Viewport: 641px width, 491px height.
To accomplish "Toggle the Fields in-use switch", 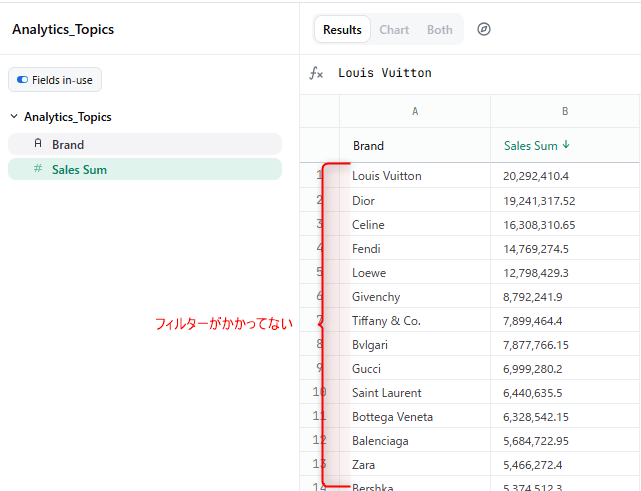I will [22, 80].
